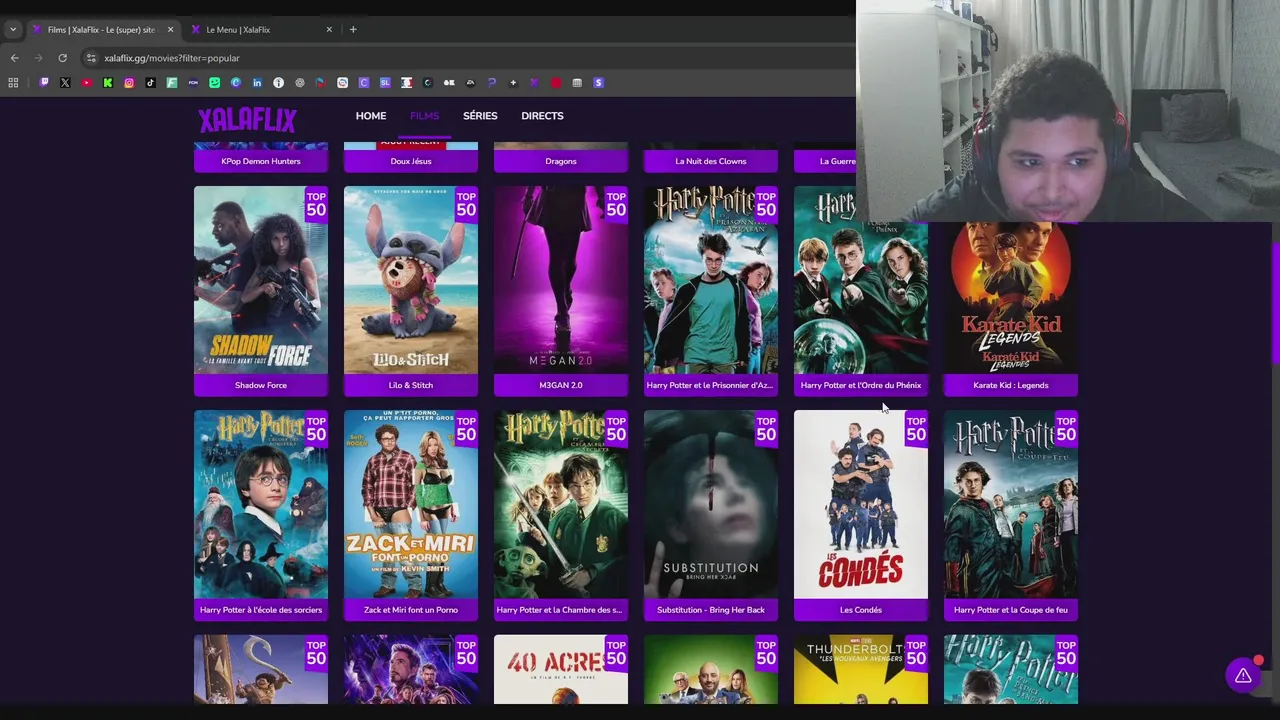Open the Substitution movie poster
1280x720 pixels.
[x=711, y=504]
